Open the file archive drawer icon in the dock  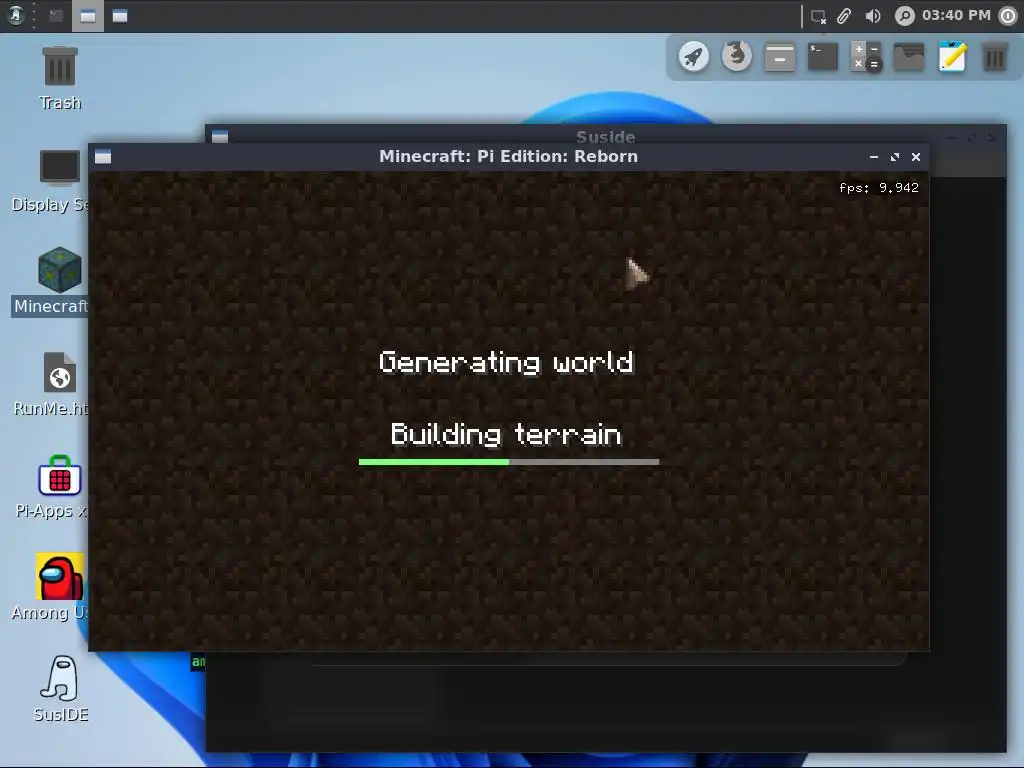(x=780, y=57)
